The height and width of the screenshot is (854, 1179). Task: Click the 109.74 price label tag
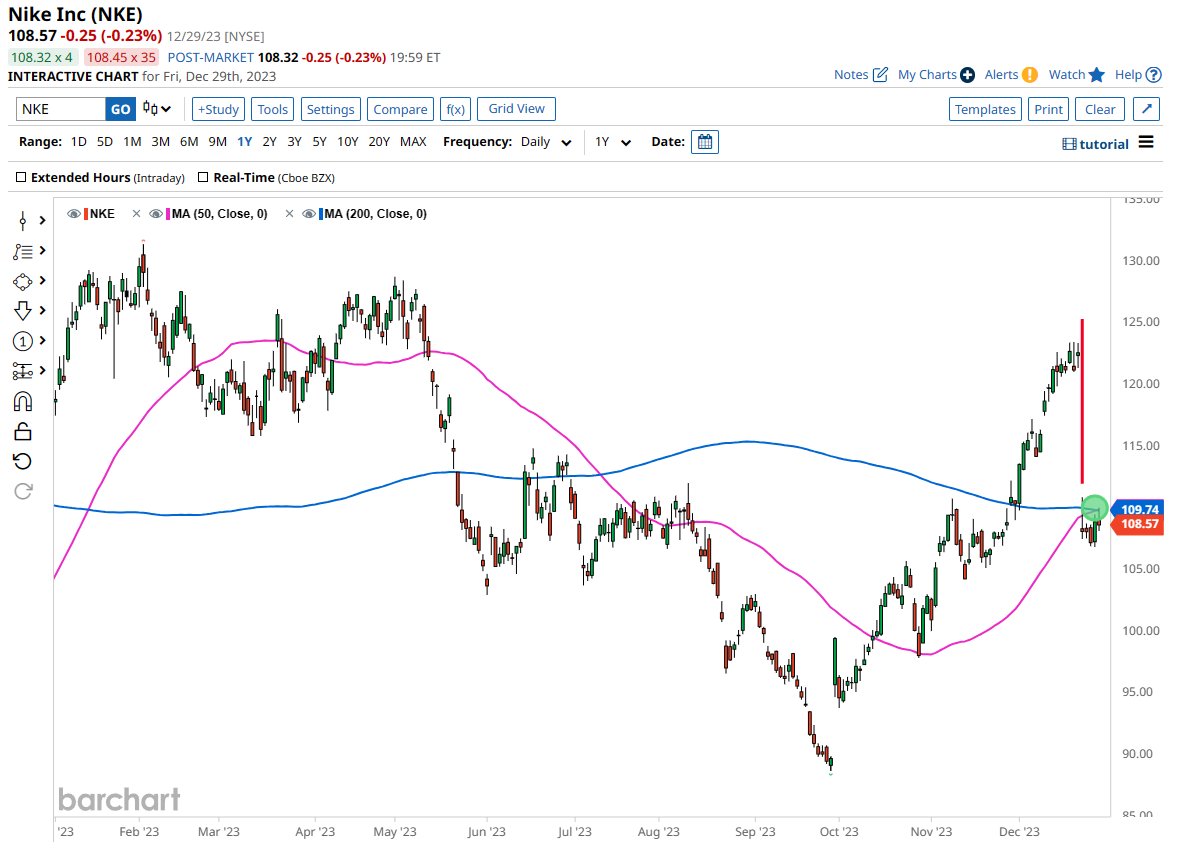1138,510
